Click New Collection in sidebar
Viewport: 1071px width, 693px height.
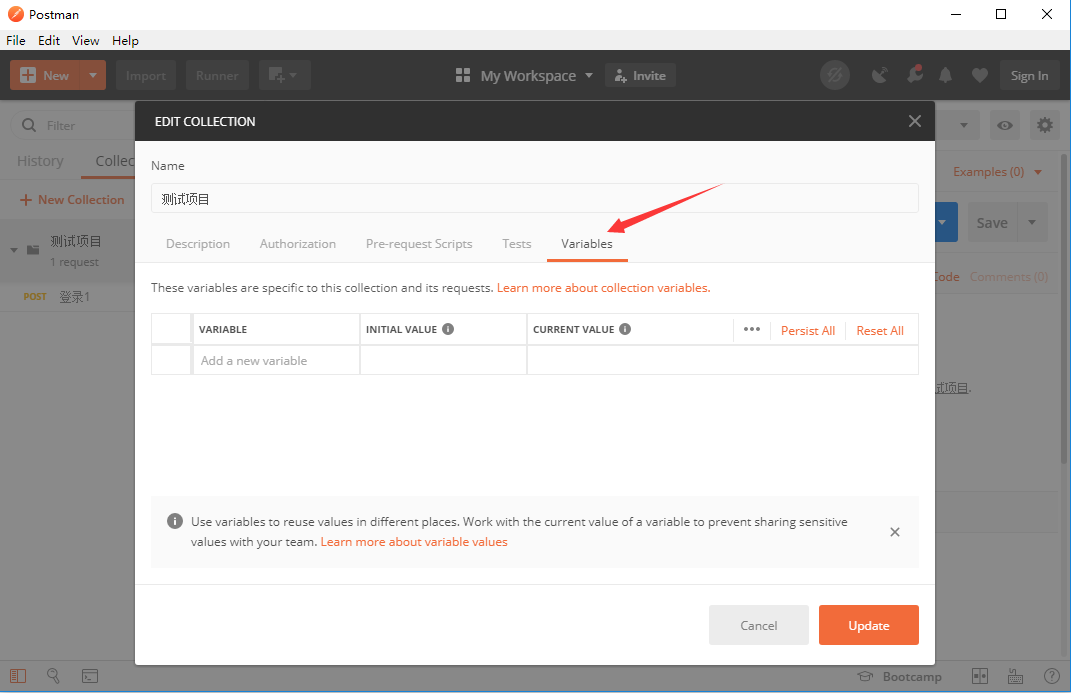72,200
